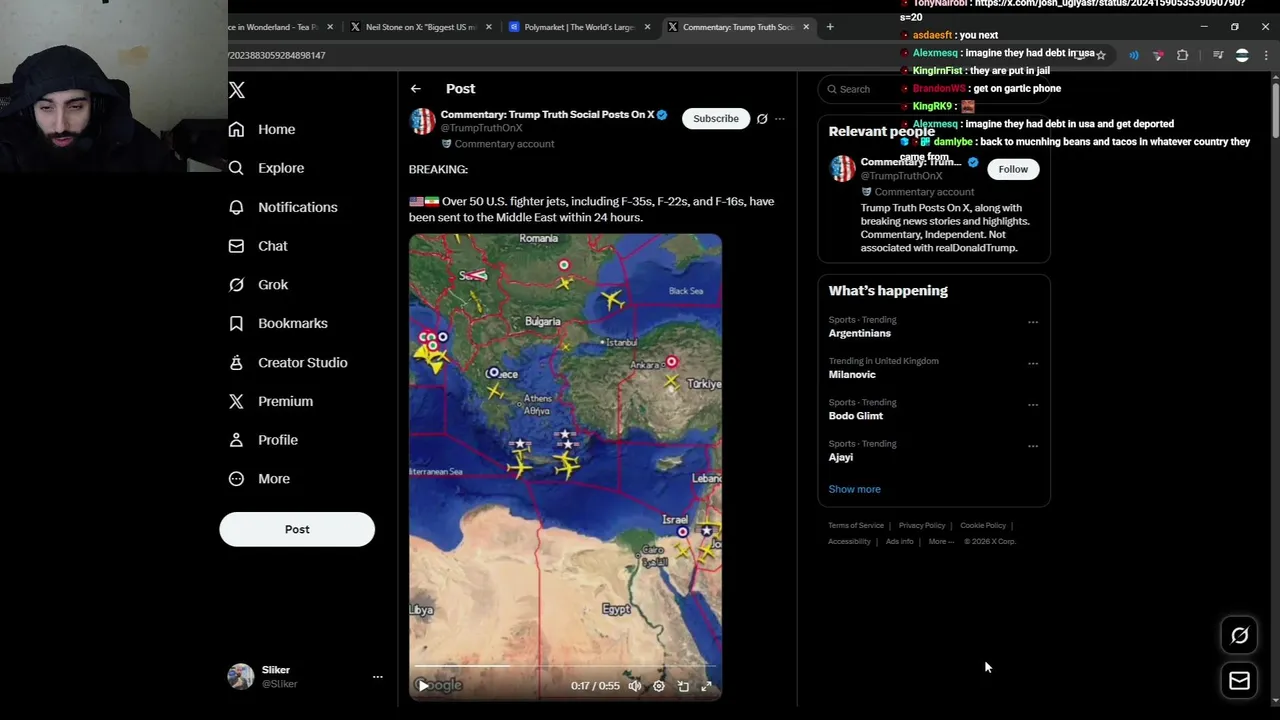Open Terms of Service link
The width and height of the screenshot is (1280, 720).
click(x=856, y=525)
